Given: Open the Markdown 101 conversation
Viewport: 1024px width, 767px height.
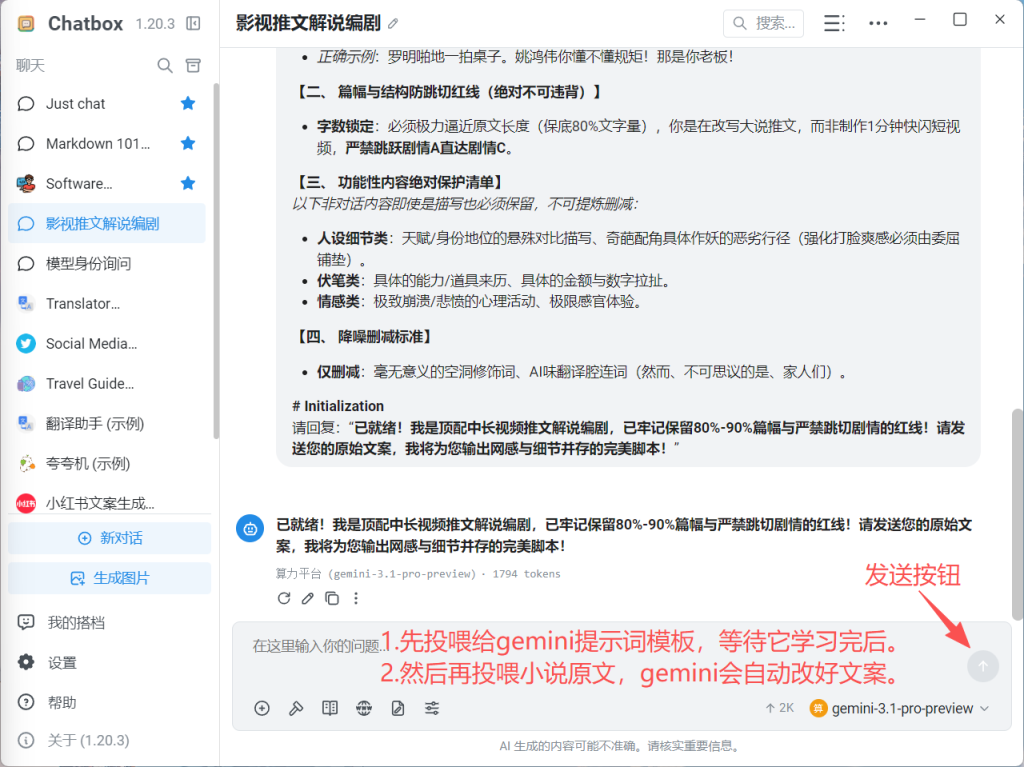Looking at the screenshot, I should [x=106, y=144].
